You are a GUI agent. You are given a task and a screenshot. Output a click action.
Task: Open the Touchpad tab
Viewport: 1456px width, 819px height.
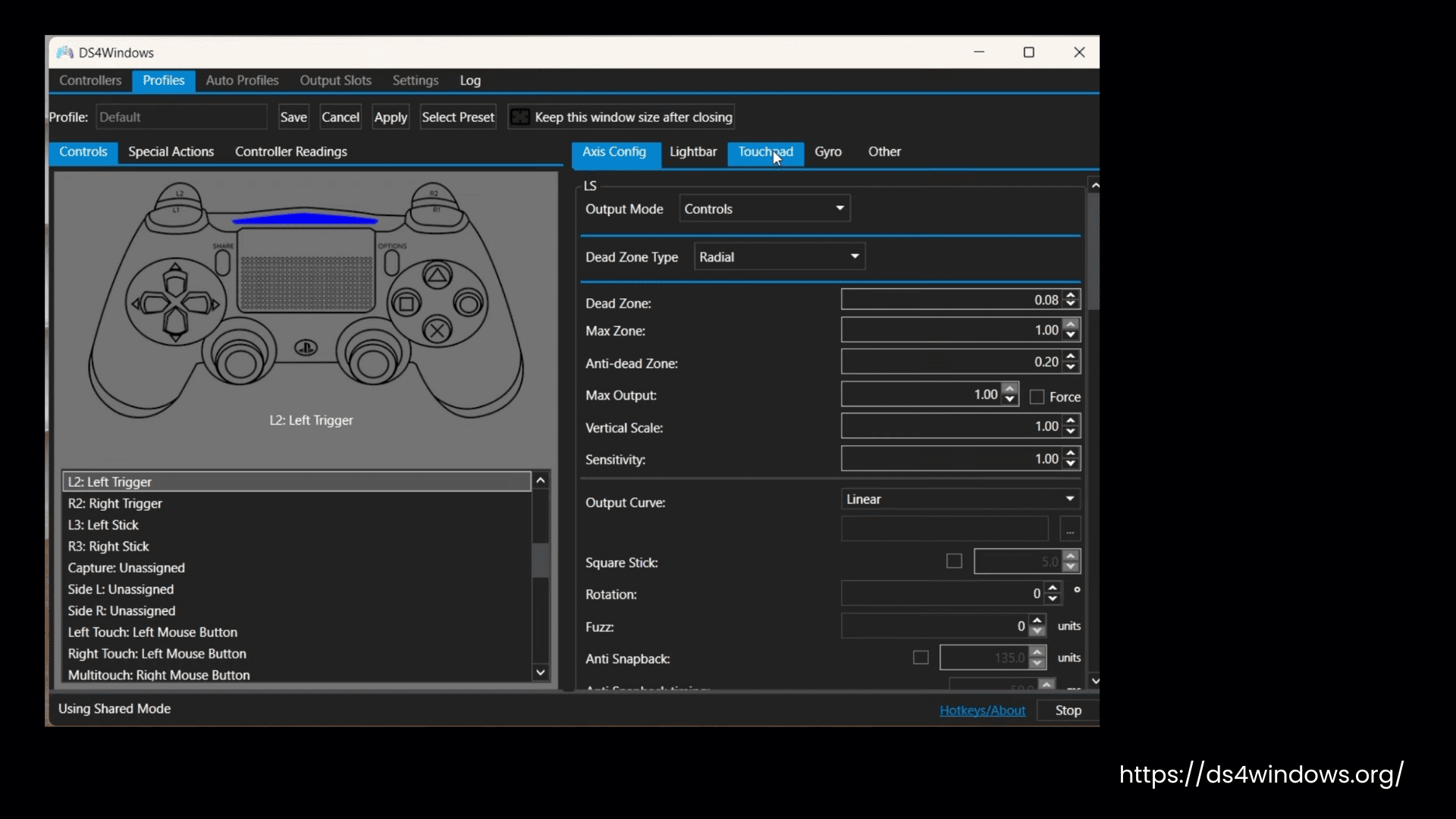pos(765,152)
